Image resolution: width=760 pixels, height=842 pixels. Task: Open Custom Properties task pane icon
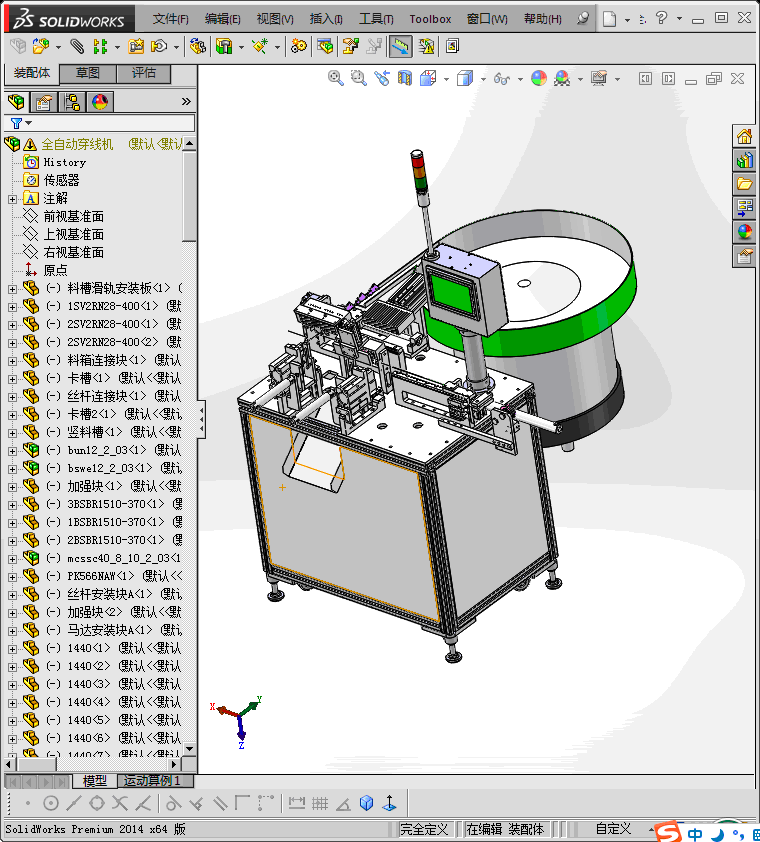point(744,256)
